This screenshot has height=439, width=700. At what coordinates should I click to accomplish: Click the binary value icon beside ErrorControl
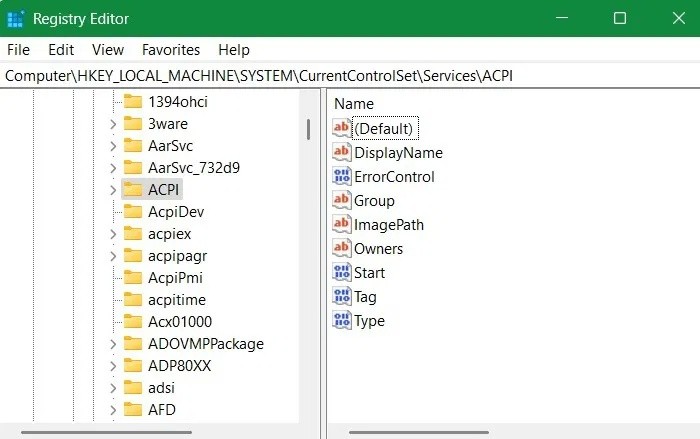point(342,176)
